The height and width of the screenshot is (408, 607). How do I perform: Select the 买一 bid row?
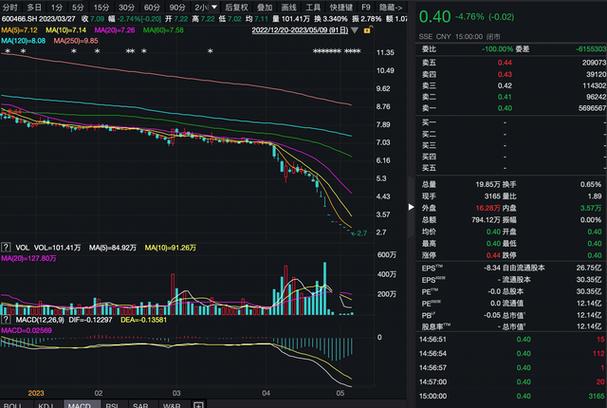[x=512, y=122]
